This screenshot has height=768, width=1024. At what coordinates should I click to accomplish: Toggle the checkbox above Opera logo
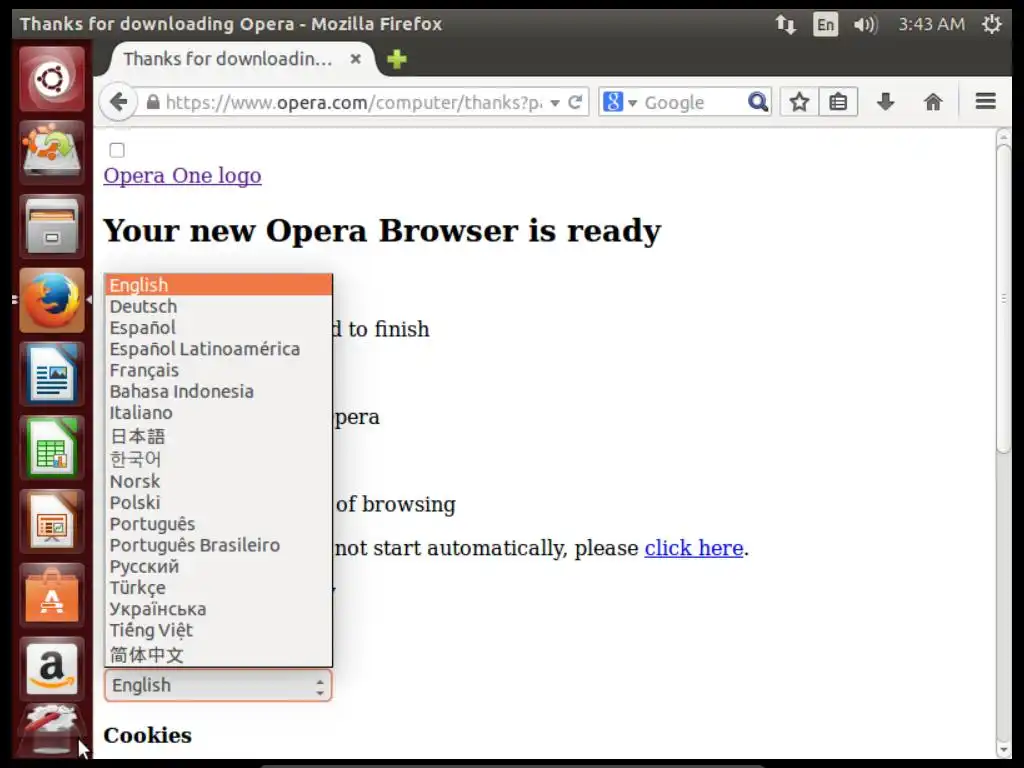(x=117, y=150)
